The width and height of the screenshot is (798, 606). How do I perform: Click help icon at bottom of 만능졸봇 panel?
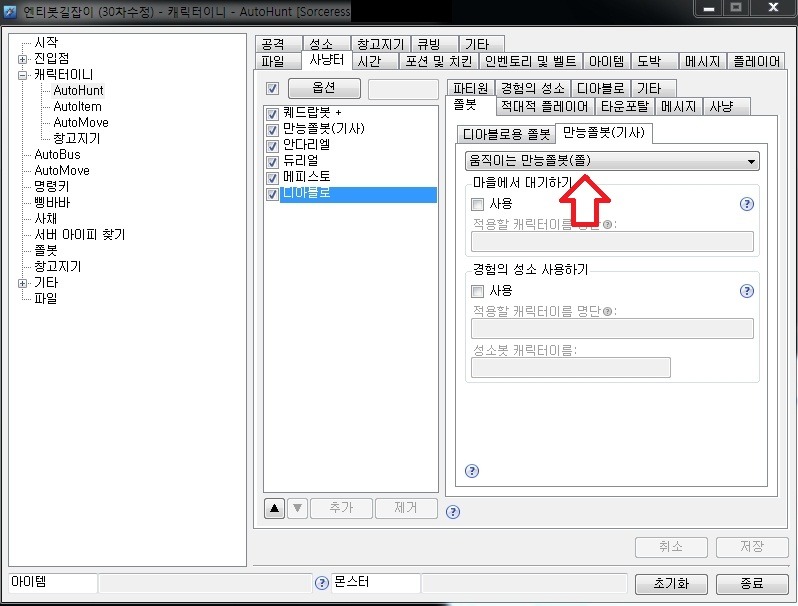(x=472, y=471)
